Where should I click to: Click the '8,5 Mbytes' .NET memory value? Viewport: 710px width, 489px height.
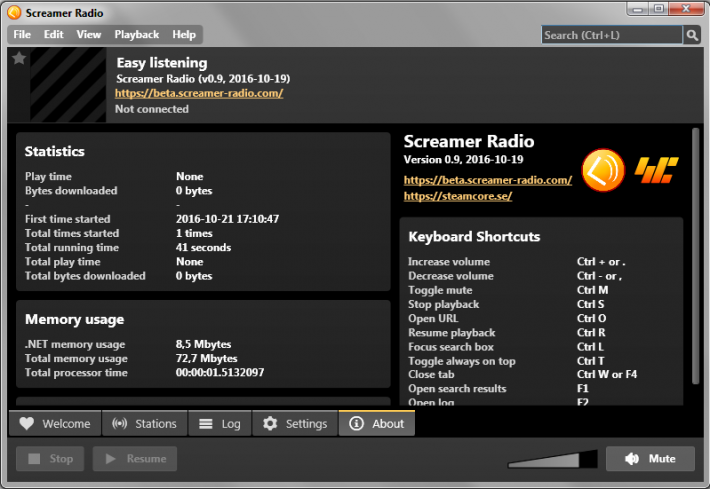[203, 344]
